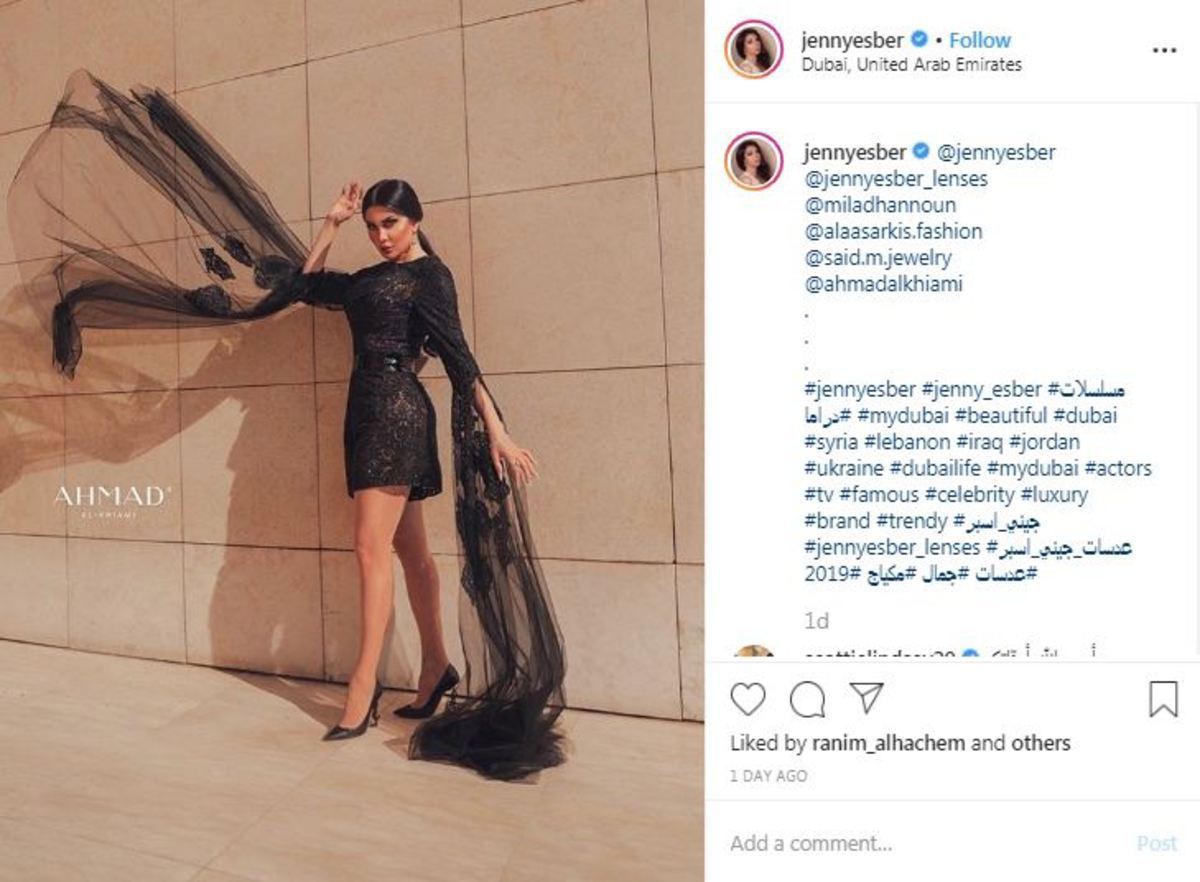Click the header jennyesber username
Image resolution: width=1200 pixels, height=882 pixels.
(852, 40)
